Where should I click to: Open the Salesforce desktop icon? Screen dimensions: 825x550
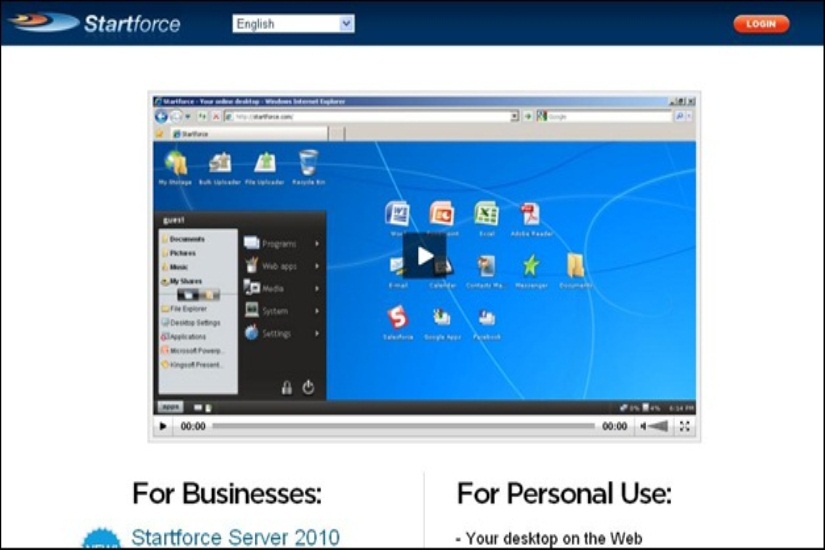click(x=398, y=322)
